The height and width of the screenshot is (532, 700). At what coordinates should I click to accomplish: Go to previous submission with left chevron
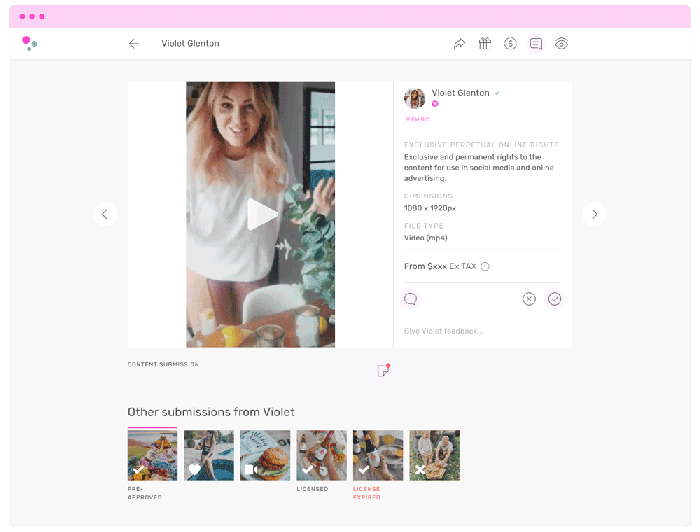click(105, 214)
